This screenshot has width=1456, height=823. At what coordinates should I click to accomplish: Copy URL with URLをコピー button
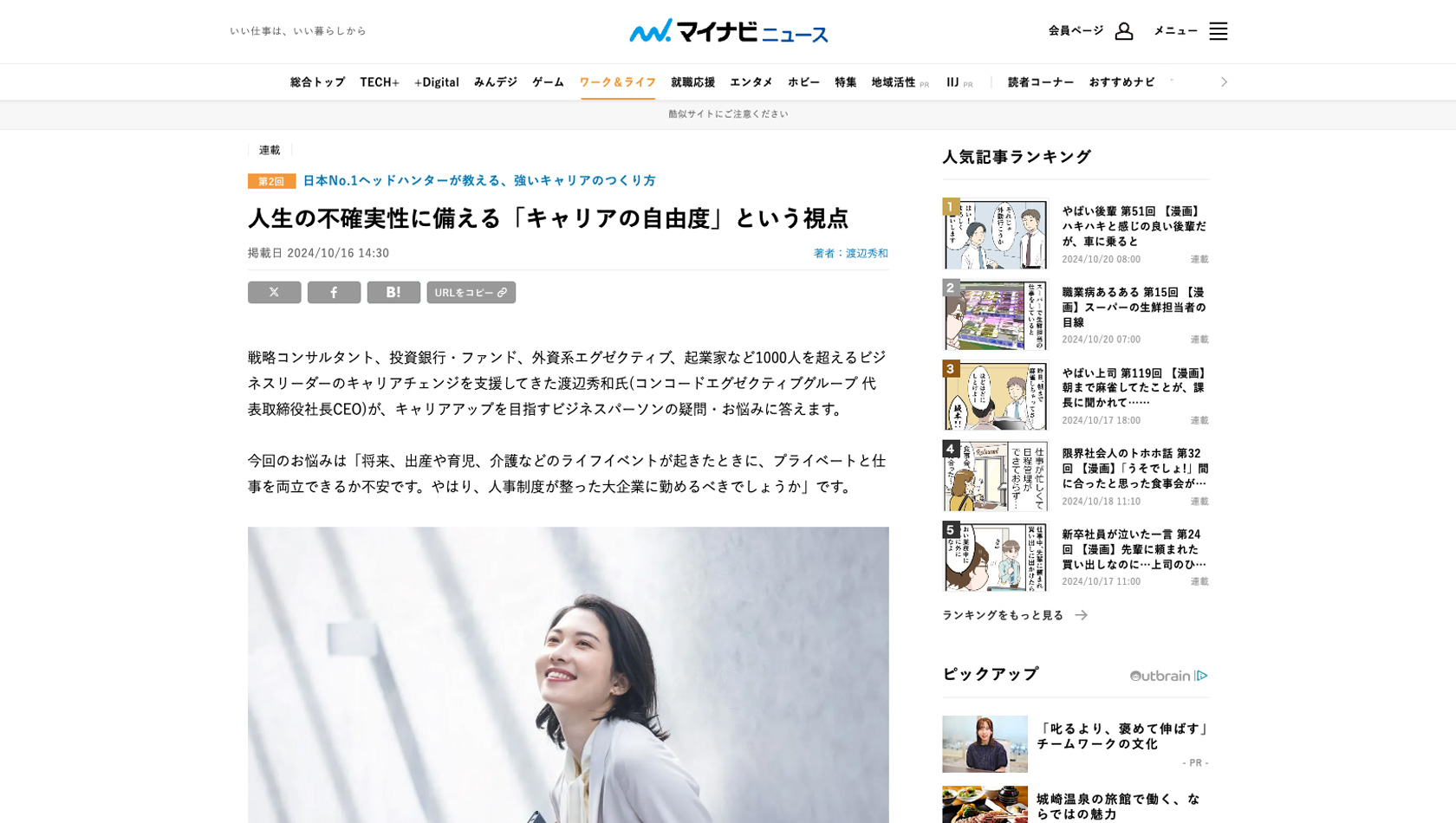point(471,293)
